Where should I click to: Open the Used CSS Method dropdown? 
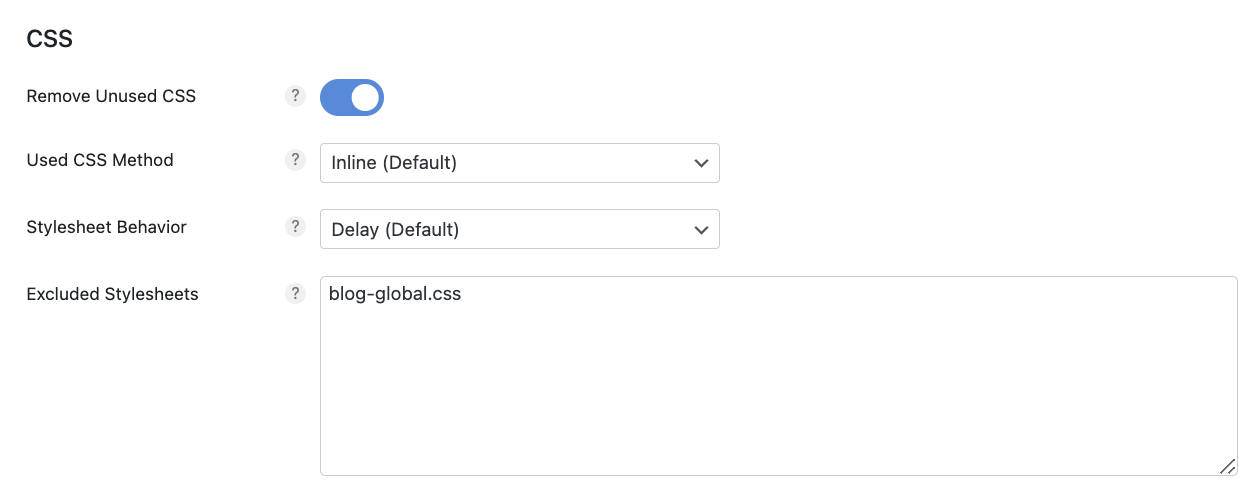pos(520,162)
